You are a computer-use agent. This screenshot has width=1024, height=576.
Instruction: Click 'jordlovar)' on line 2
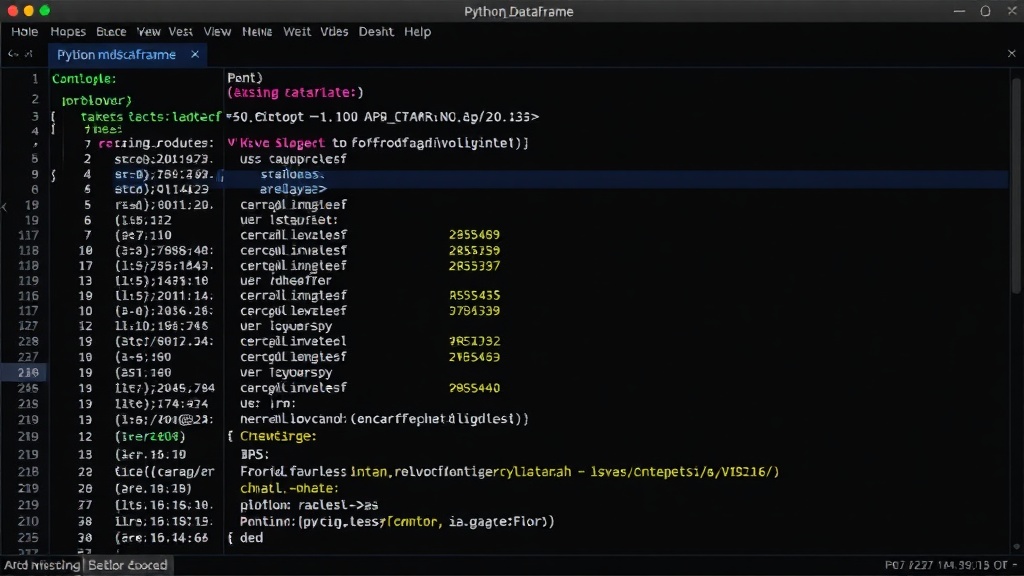point(97,101)
